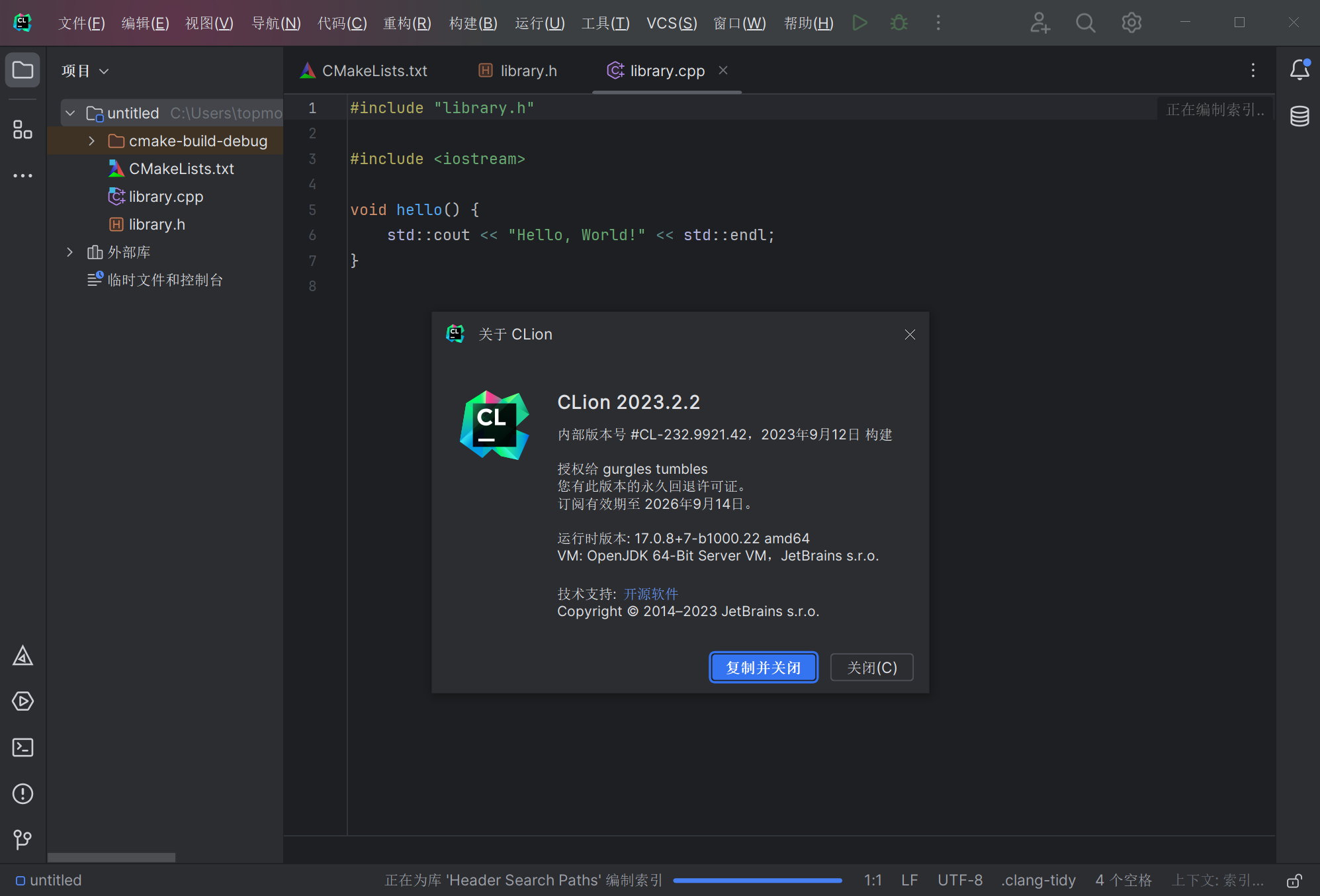
Task: Click the 正在编制索引 notice in editor
Action: (x=1215, y=110)
